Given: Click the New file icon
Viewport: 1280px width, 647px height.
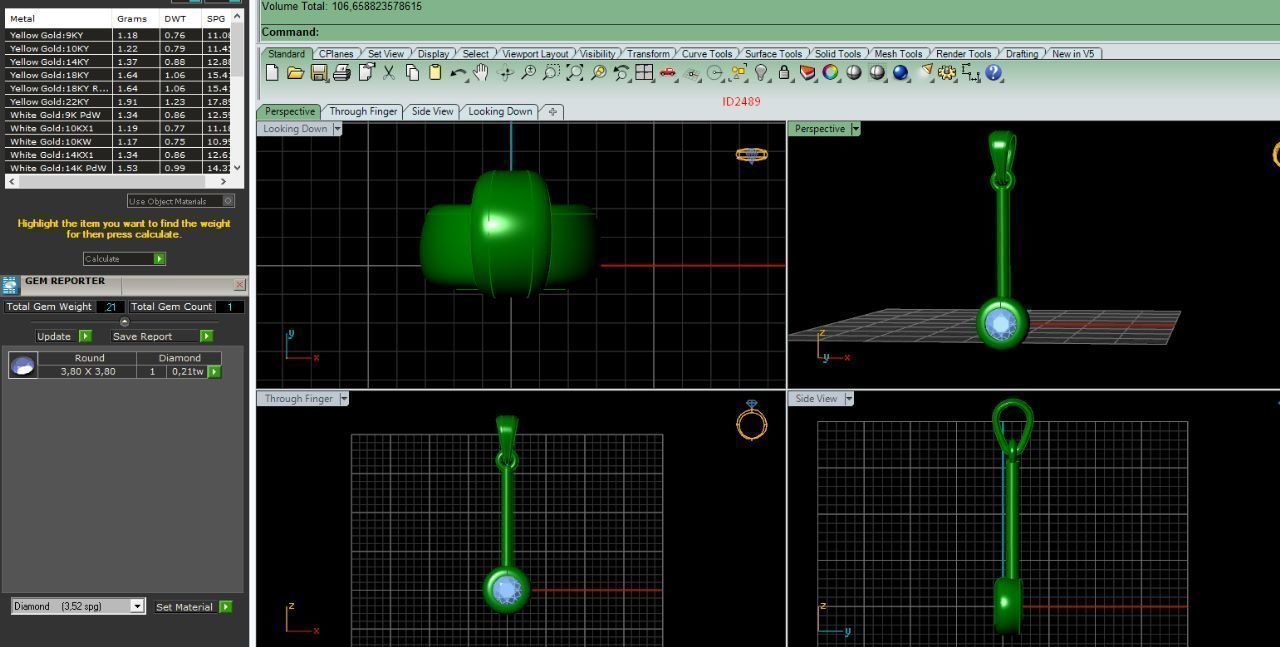Looking at the screenshot, I should (x=272, y=72).
